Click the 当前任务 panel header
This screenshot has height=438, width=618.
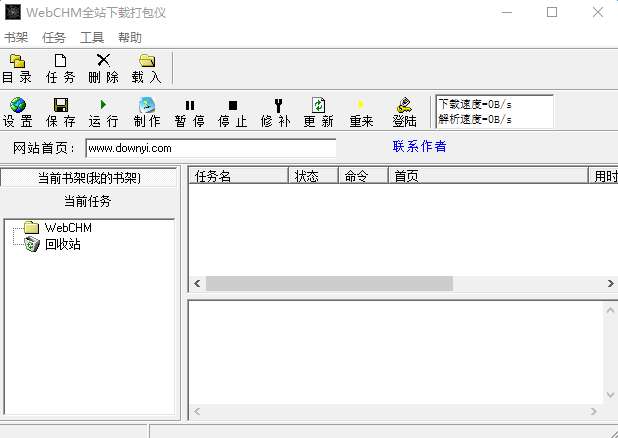tap(88, 201)
